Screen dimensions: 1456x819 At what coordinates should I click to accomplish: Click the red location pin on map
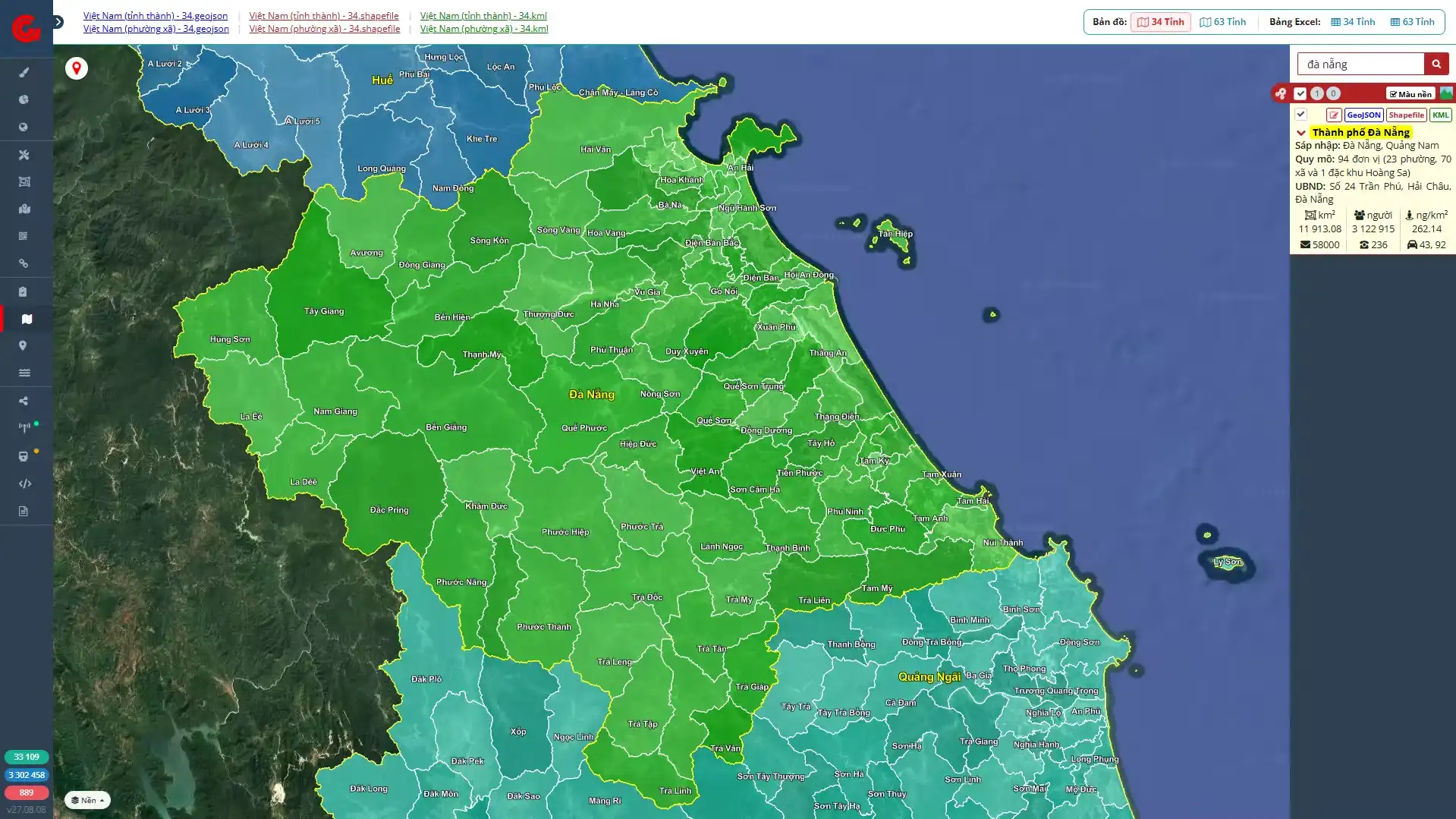pyautogui.click(x=77, y=68)
